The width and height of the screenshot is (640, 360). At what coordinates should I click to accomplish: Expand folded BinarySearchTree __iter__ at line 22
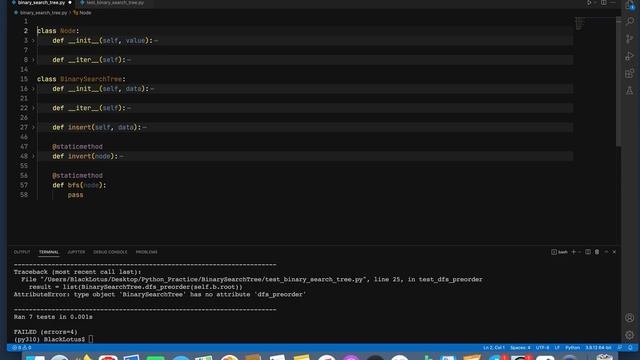(x=33, y=108)
